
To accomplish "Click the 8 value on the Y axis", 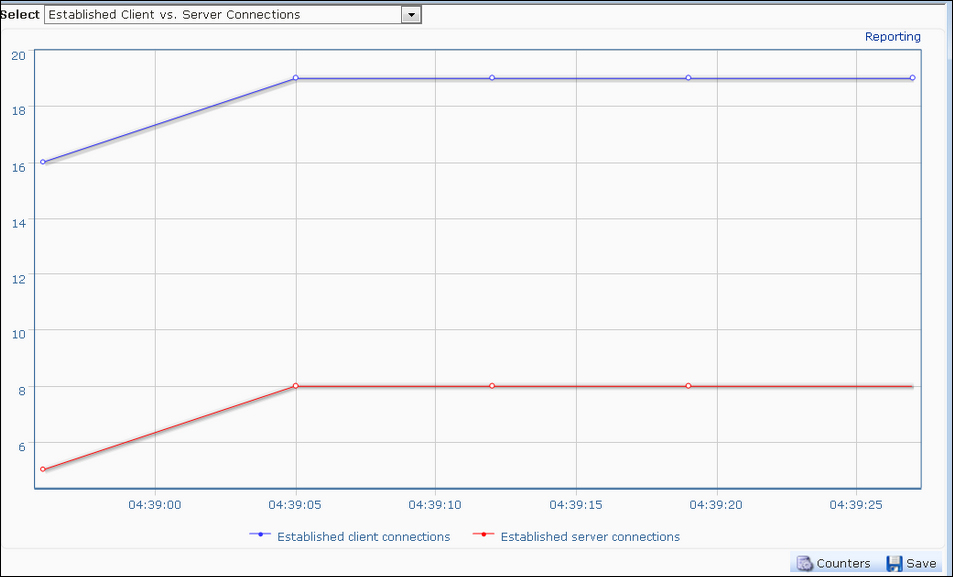I will 22,391.
